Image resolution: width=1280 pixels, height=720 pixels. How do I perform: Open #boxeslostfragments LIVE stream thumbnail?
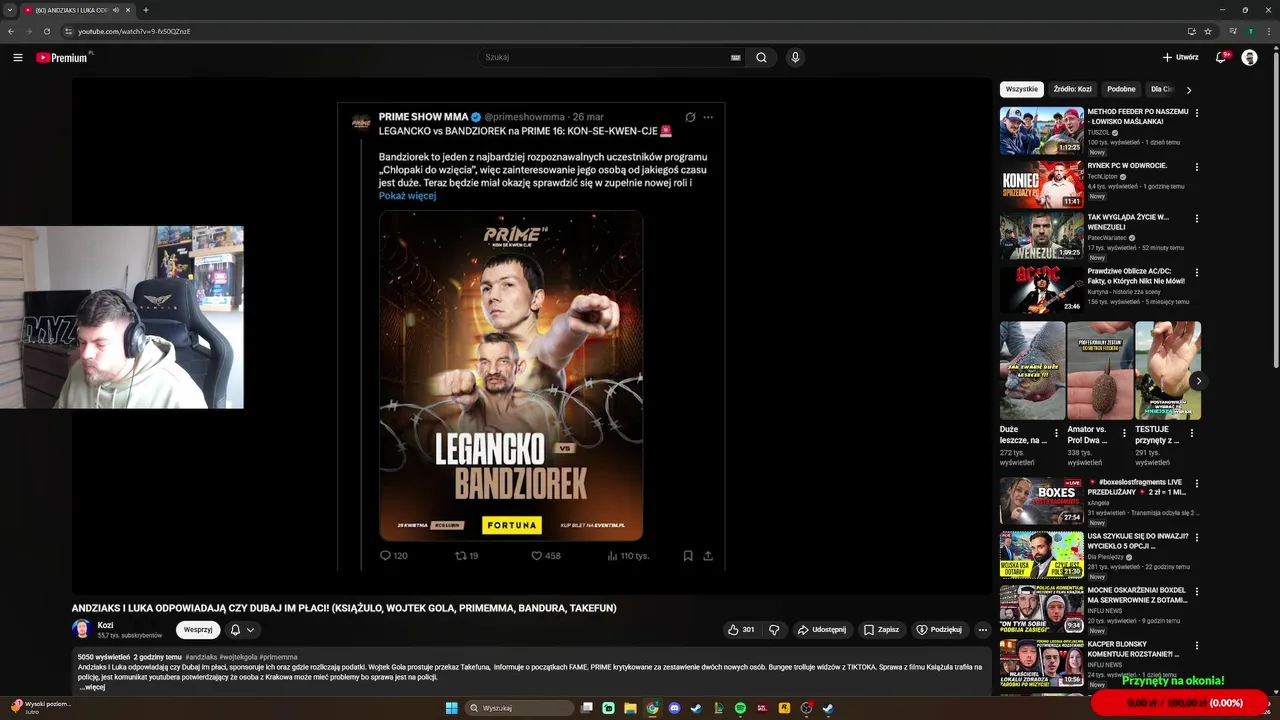[x=1041, y=501]
